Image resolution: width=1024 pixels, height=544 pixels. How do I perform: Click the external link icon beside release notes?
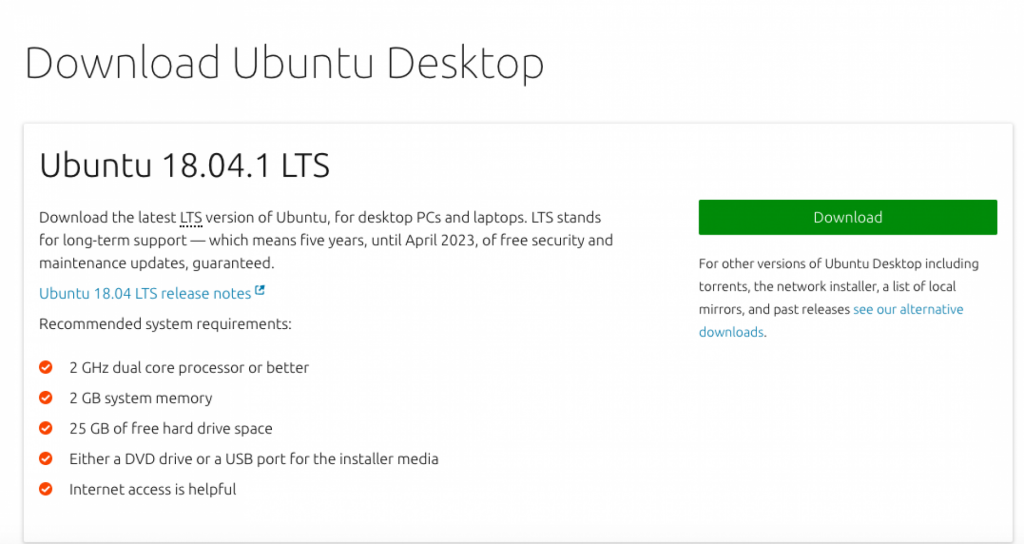tap(260, 292)
